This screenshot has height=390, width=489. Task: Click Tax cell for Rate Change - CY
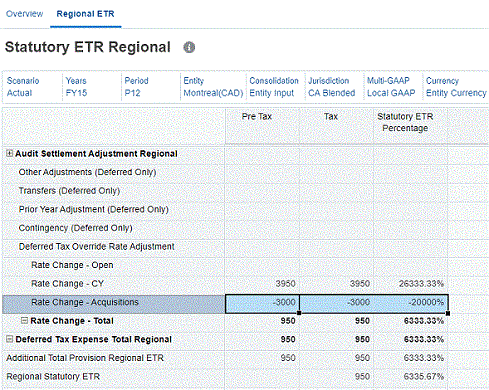tap(337, 284)
